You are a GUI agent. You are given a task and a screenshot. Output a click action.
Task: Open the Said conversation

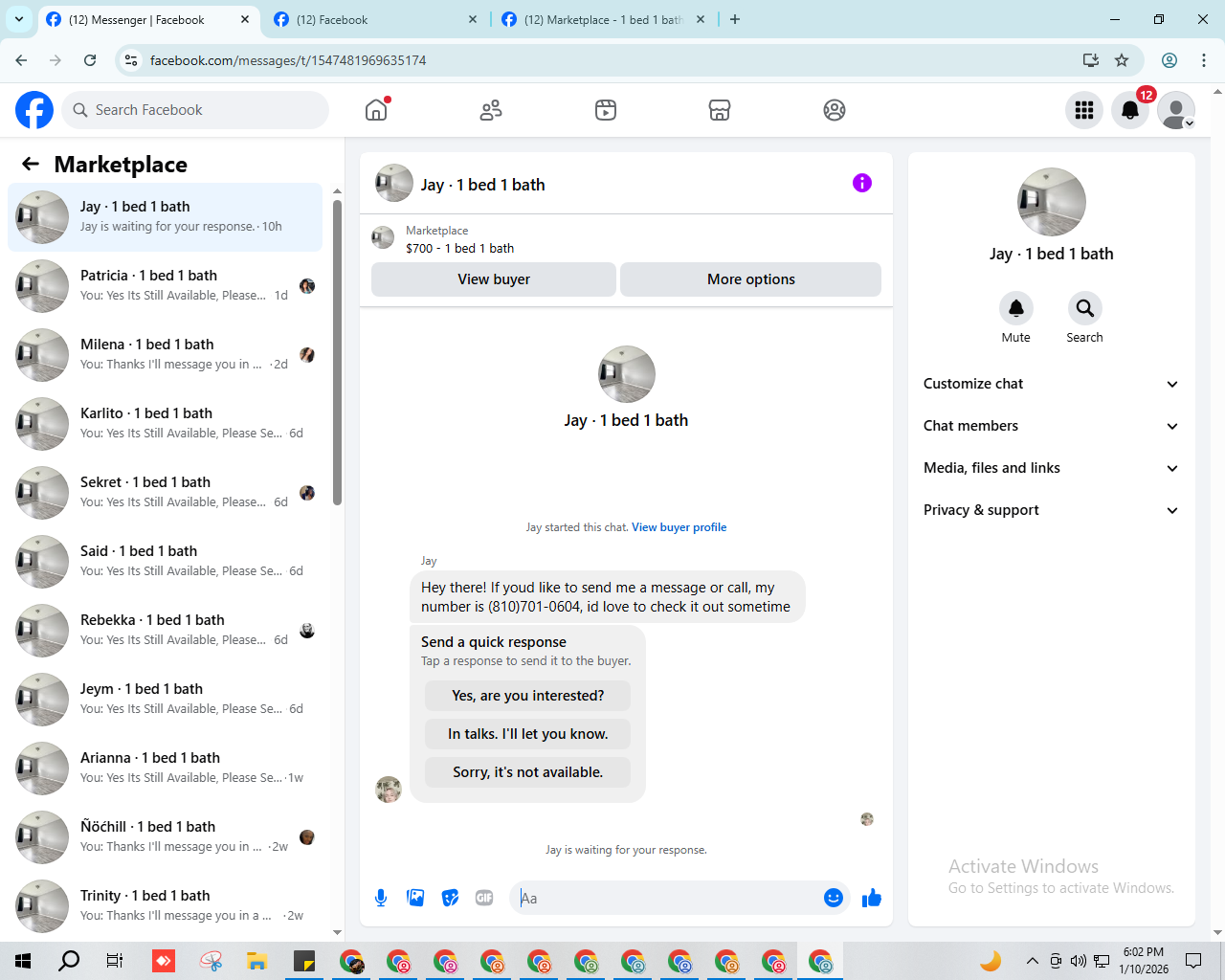click(x=165, y=562)
